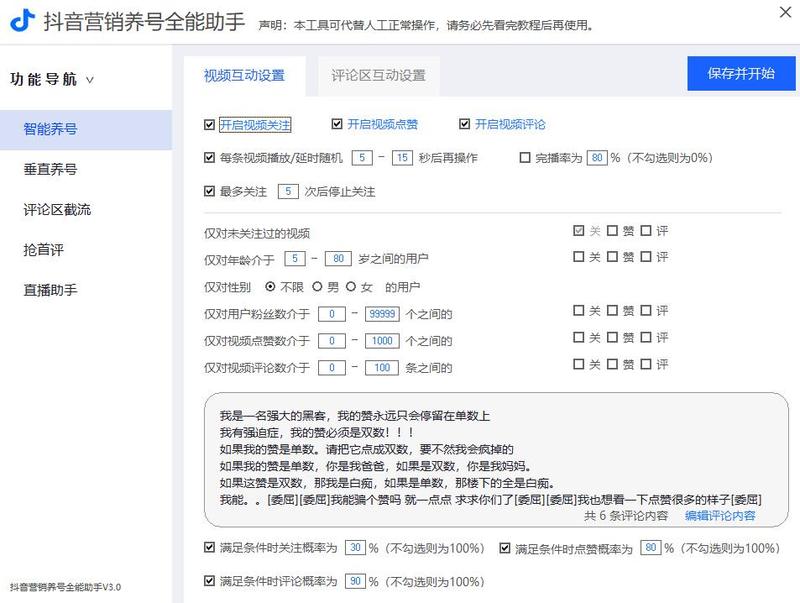Toggle 开启视频关注 checkbox

pos(209,124)
